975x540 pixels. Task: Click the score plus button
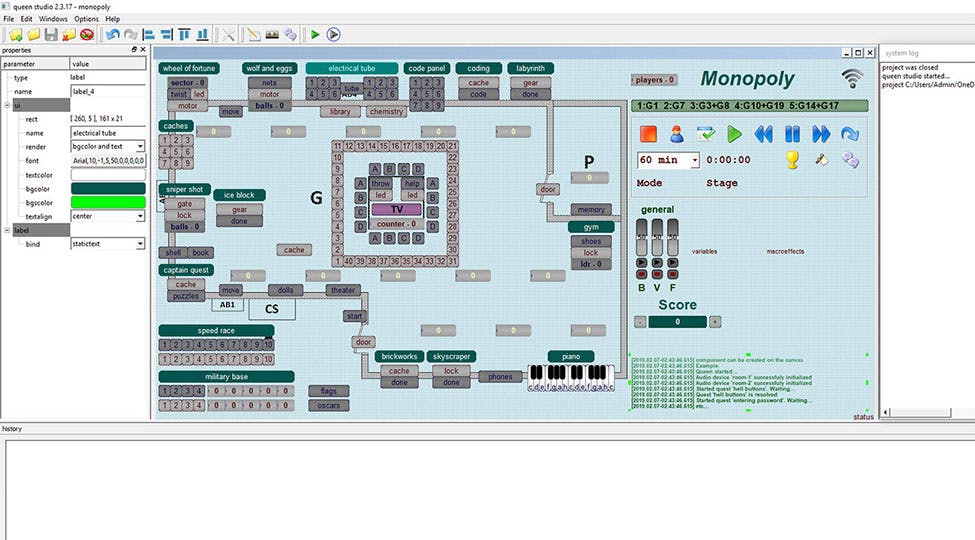click(715, 322)
